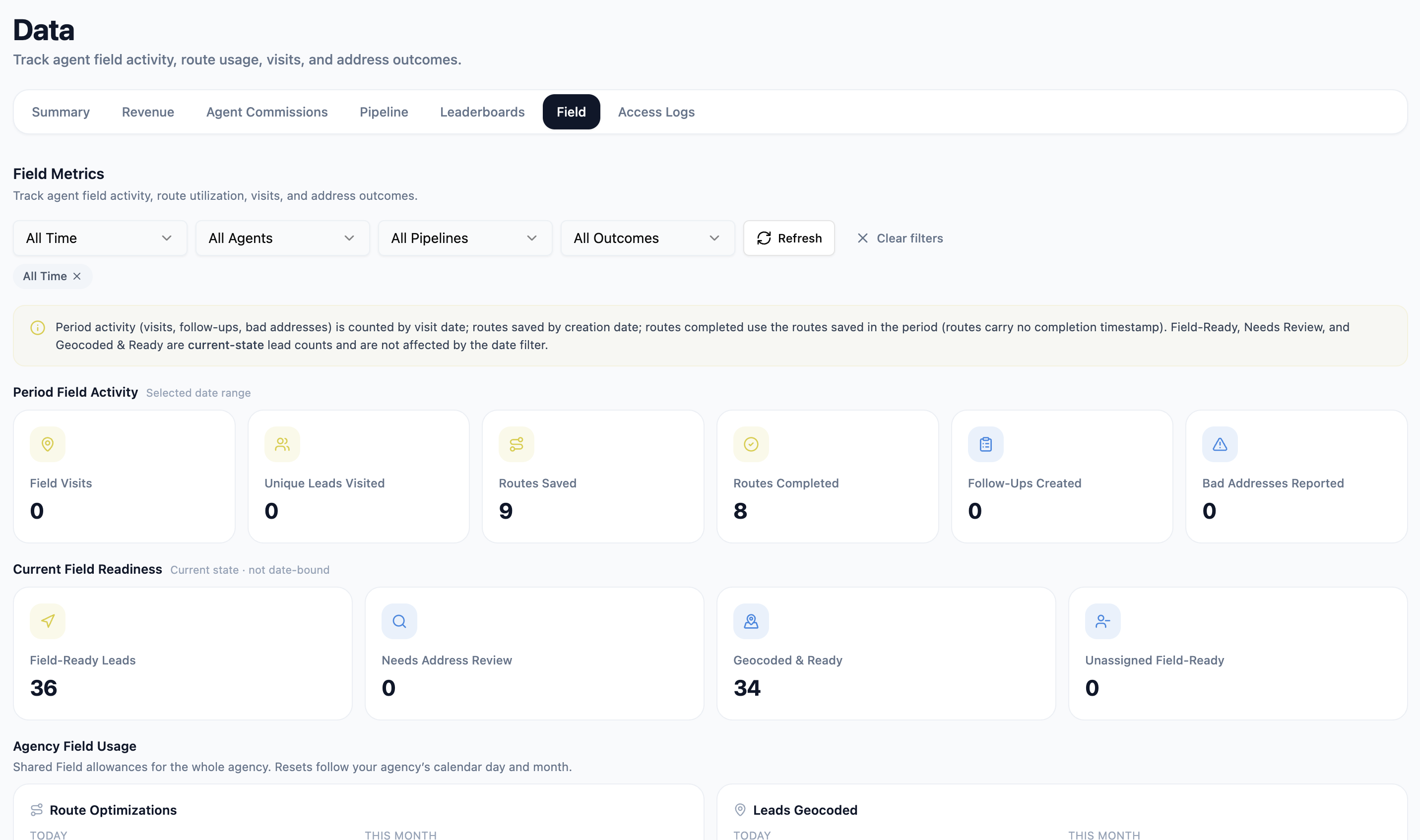
Task: Click the Routes Completed checkmark icon
Action: [751, 444]
